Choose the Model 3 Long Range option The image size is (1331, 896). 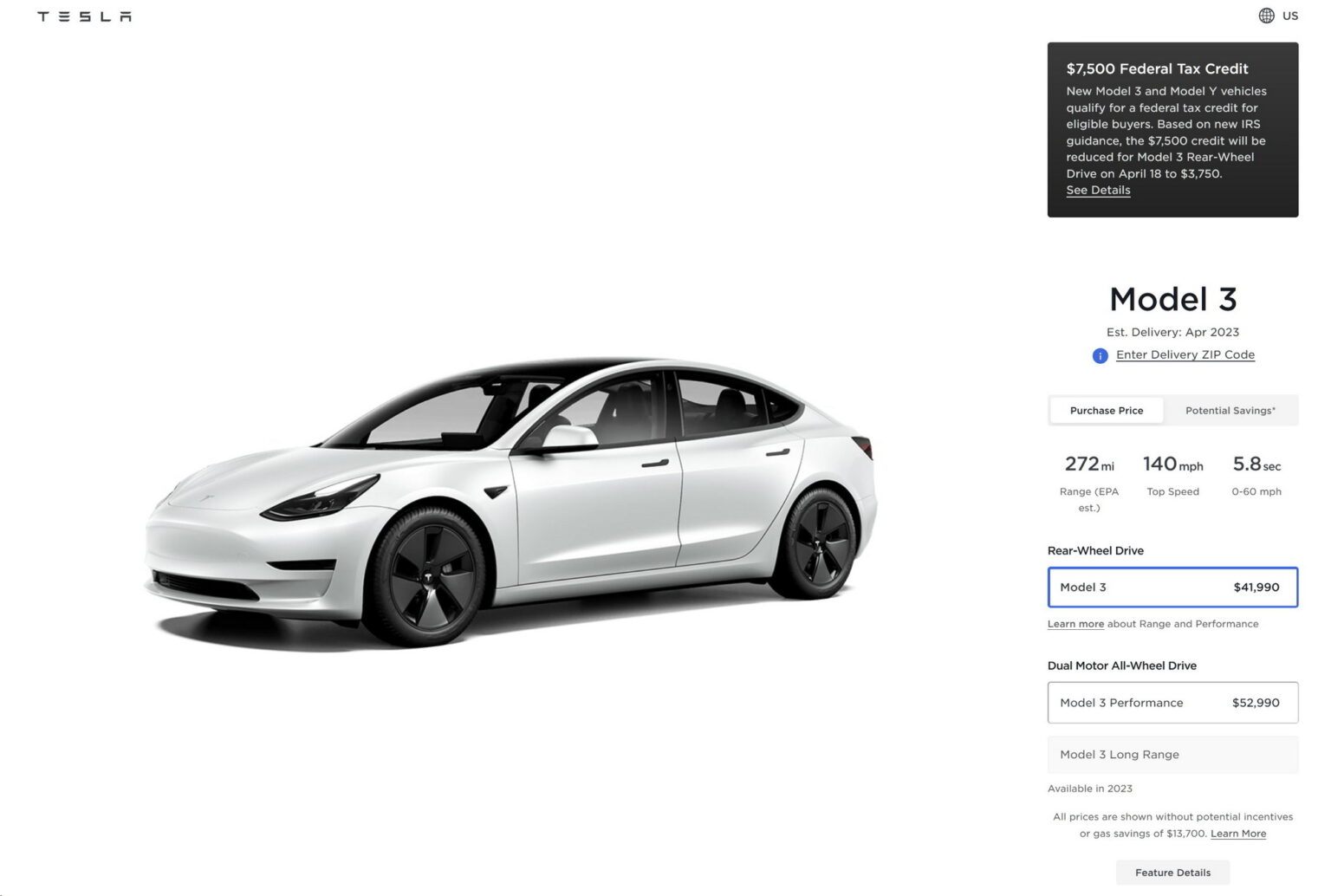pyautogui.click(x=1172, y=755)
